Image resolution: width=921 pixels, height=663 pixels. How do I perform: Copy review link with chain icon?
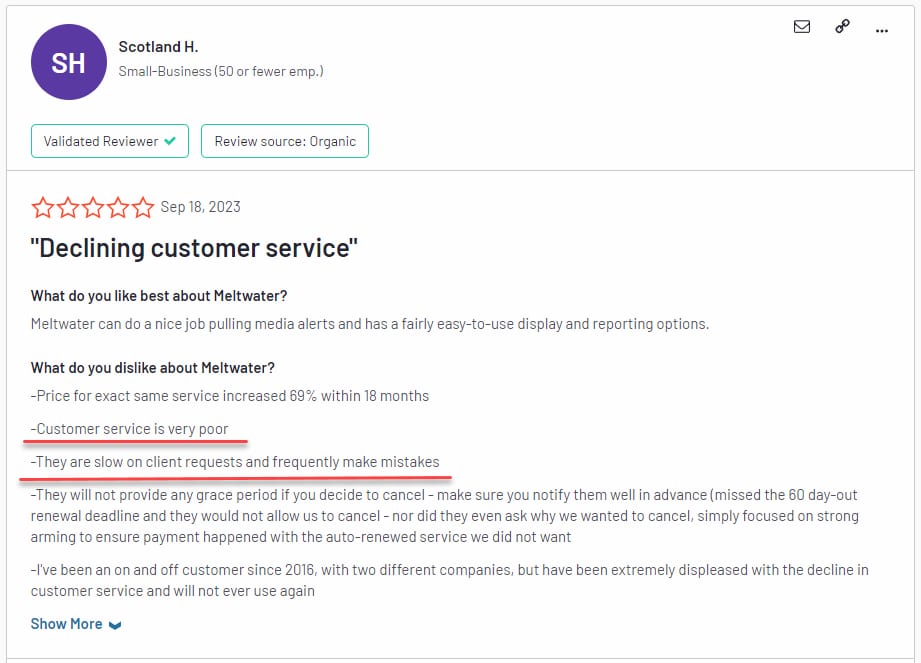pyautogui.click(x=842, y=26)
